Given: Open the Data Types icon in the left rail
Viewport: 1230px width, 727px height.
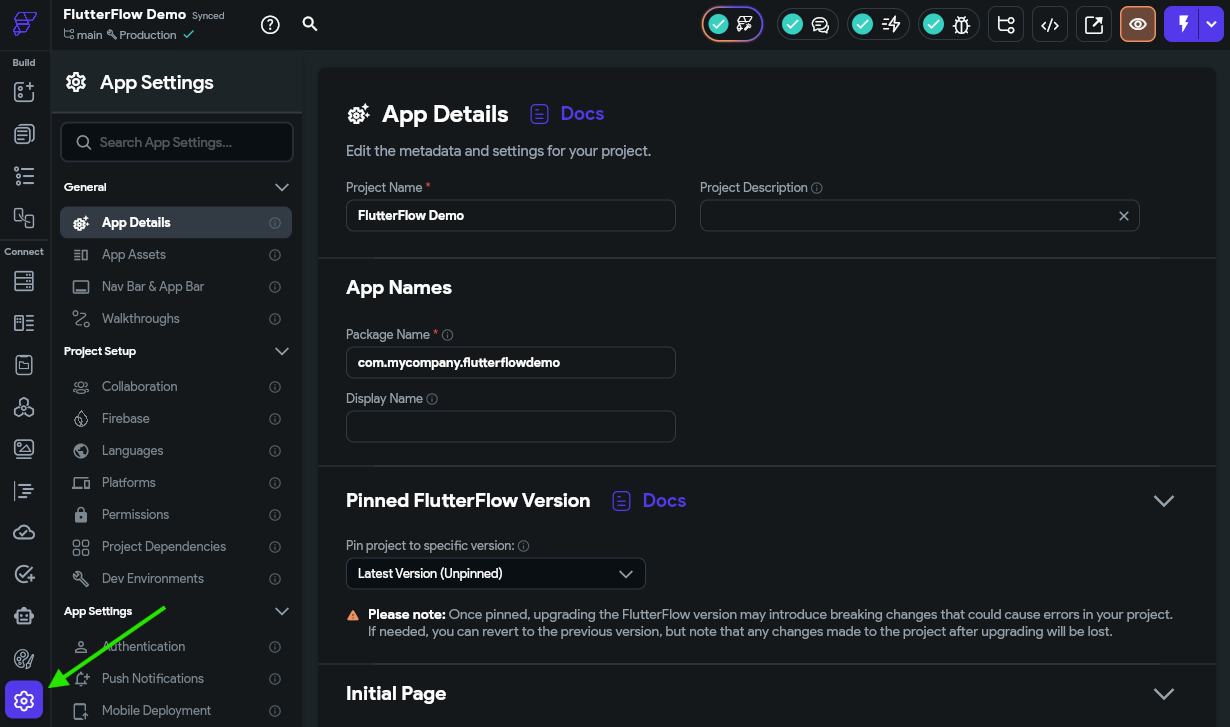Looking at the screenshot, I should (x=24, y=323).
